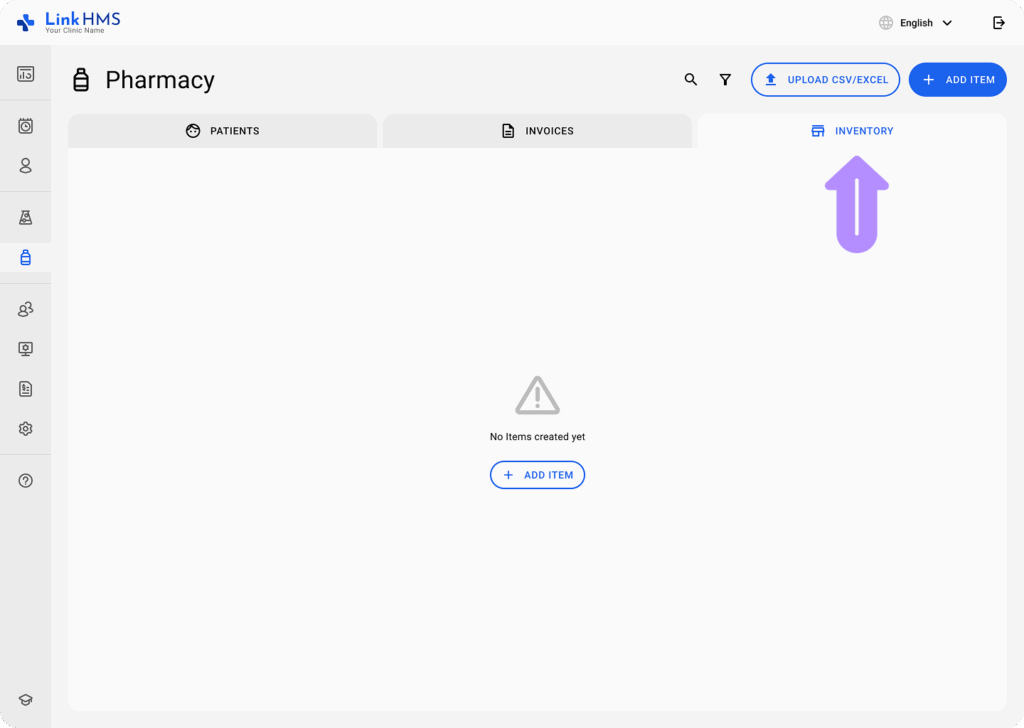
Task: Click the Upload CSV/Excel button
Action: (825, 80)
